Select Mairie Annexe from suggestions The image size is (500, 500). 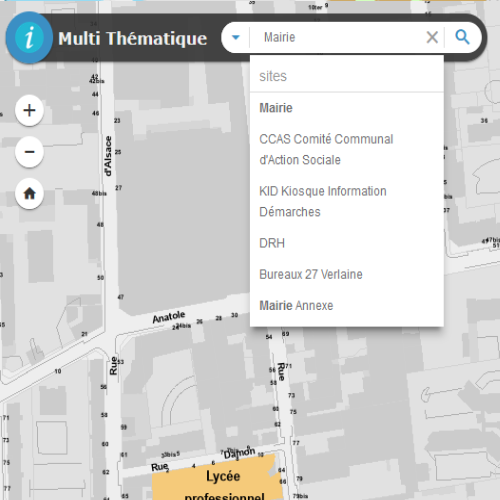[347, 306]
